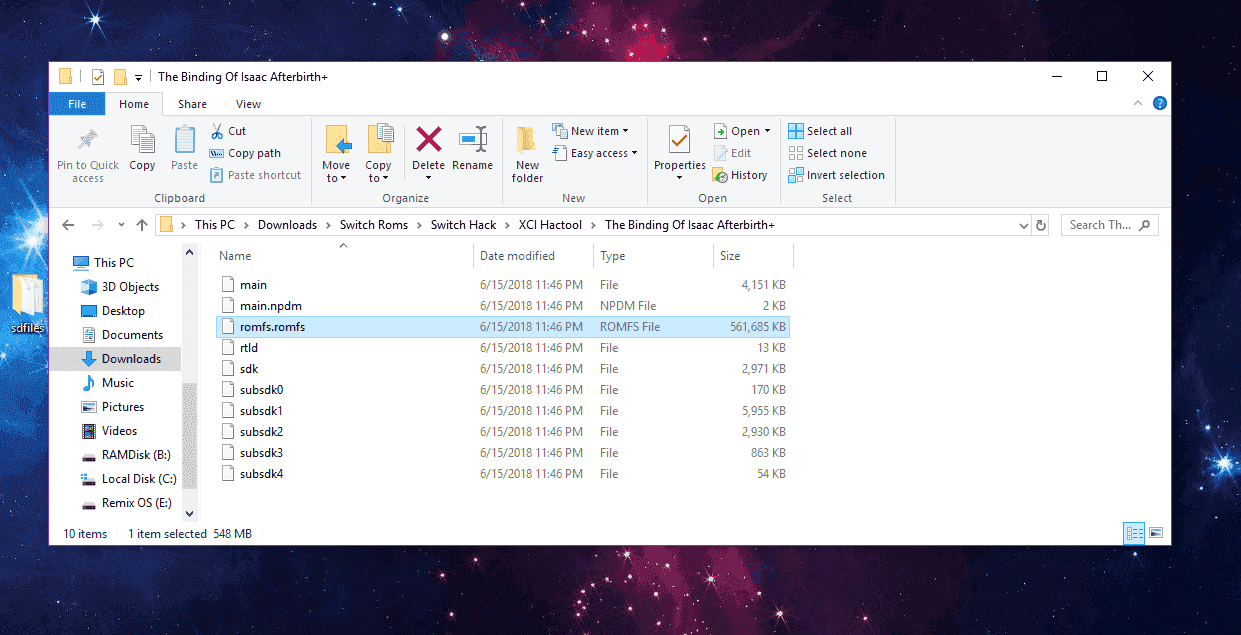1241x635 pixels.
Task: Click Quick Access Toolbar new folder icon
Action: tap(120, 77)
